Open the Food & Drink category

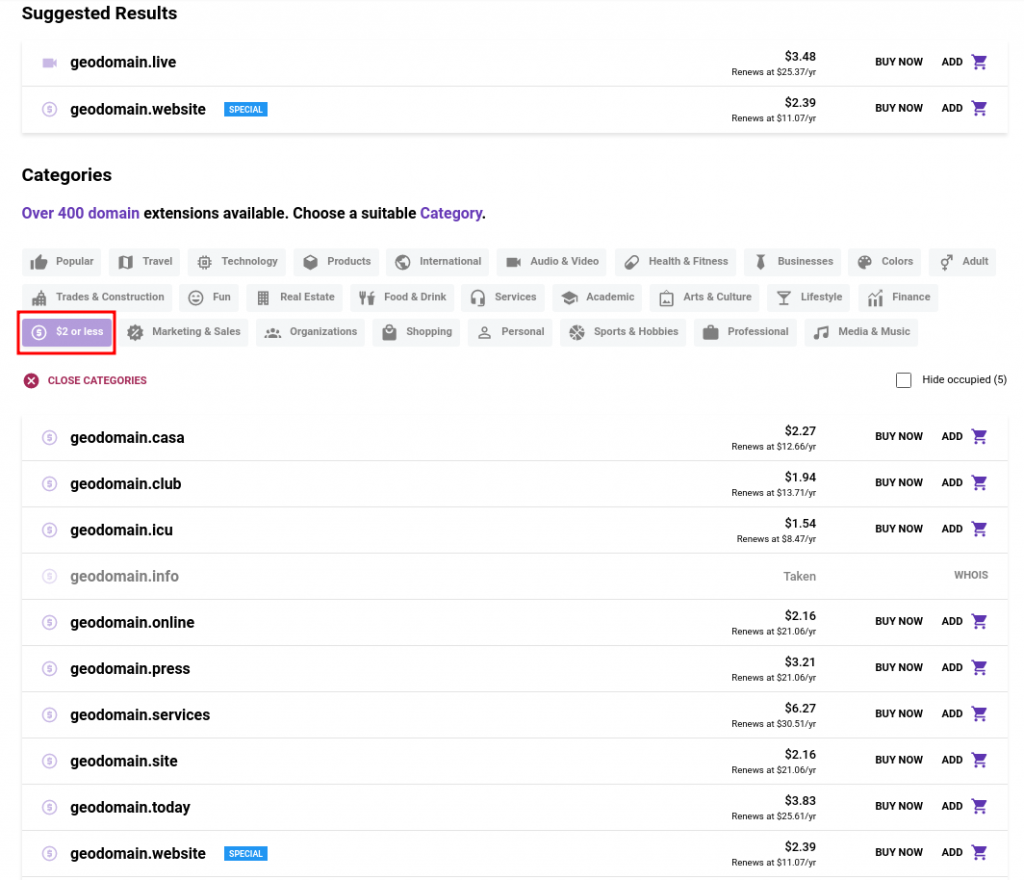[x=402, y=297]
